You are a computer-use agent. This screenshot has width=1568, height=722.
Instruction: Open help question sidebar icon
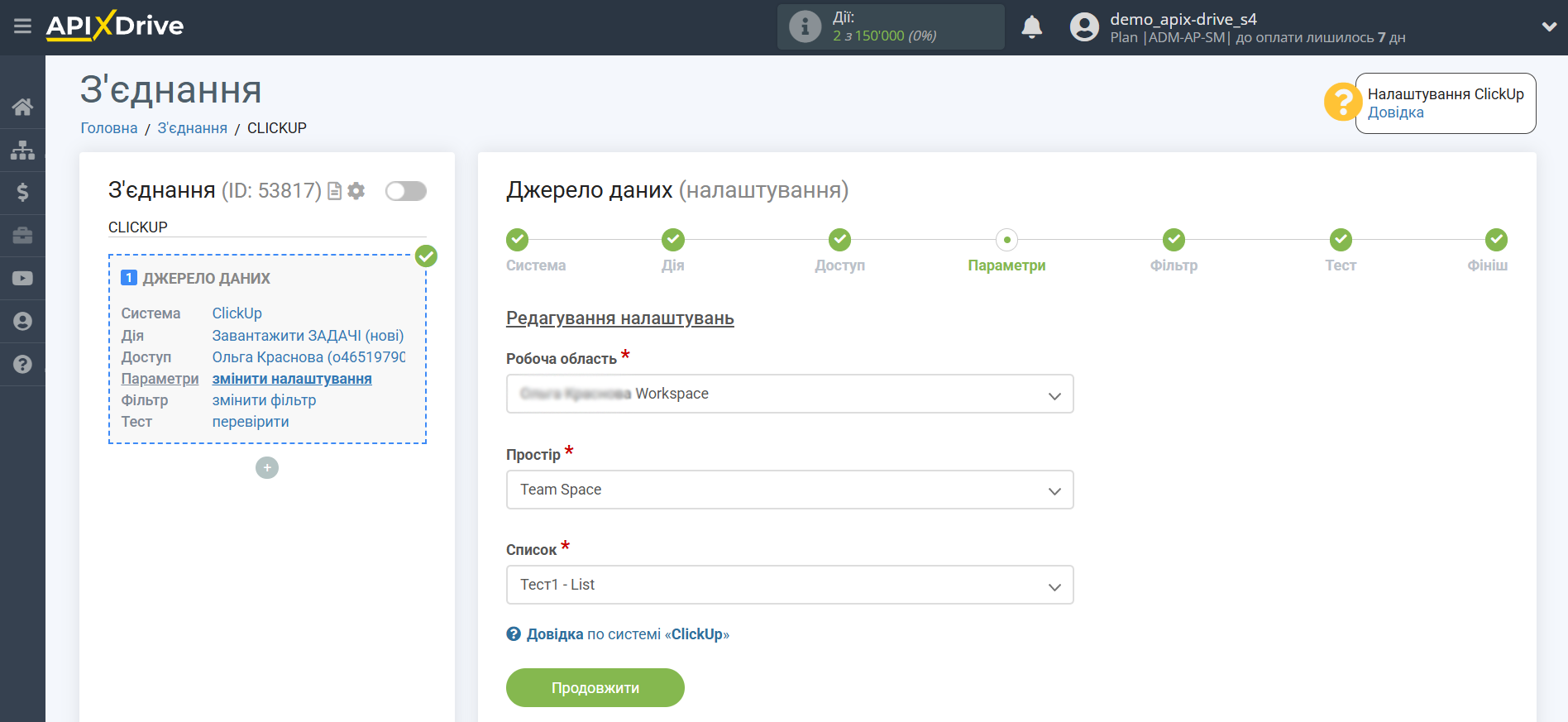(x=22, y=364)
